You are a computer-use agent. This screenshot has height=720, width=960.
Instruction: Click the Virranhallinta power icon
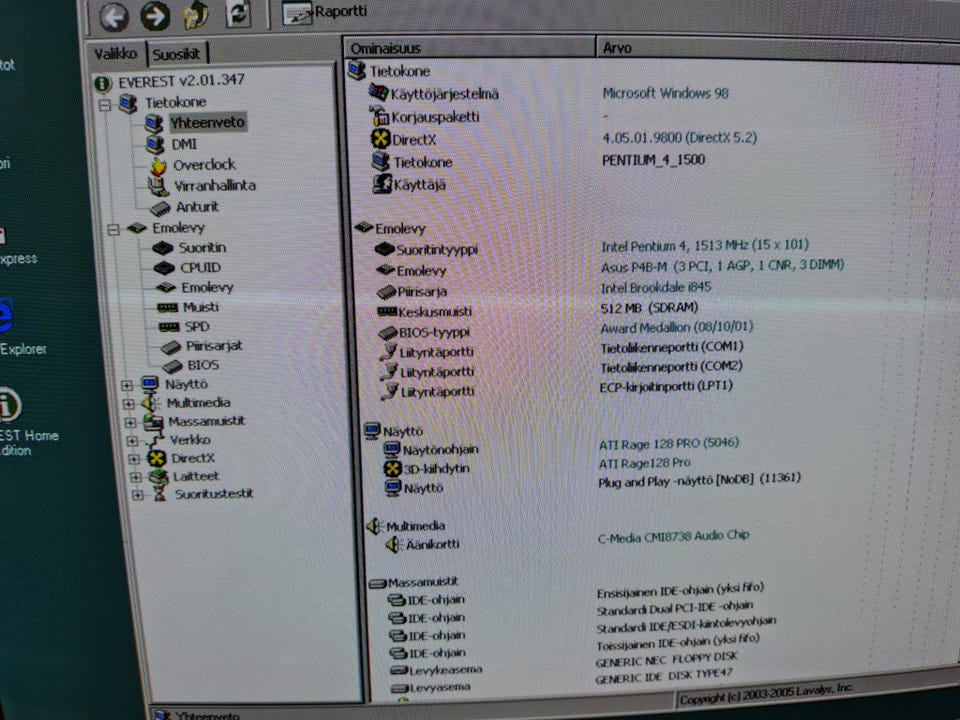158,186
